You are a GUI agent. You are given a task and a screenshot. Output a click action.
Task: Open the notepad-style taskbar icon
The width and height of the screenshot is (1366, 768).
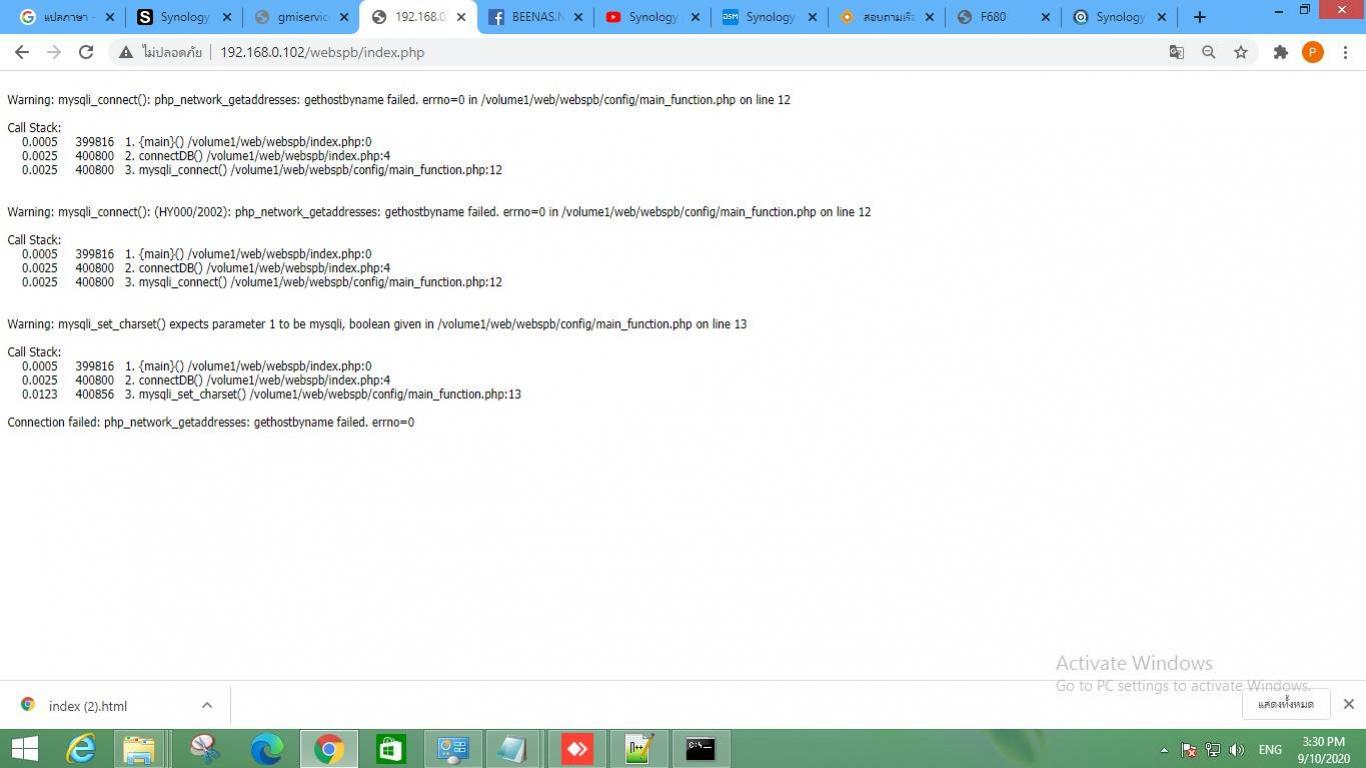point(513,749)
